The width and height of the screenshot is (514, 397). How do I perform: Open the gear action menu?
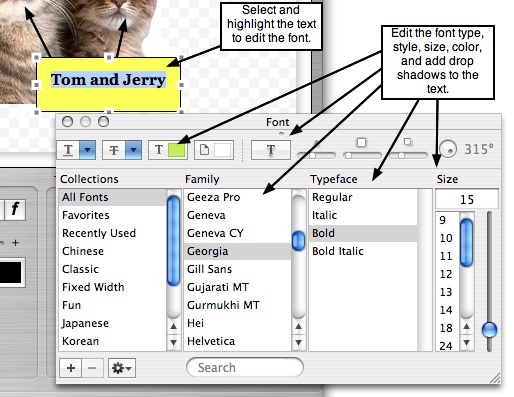tap(122, 368)
